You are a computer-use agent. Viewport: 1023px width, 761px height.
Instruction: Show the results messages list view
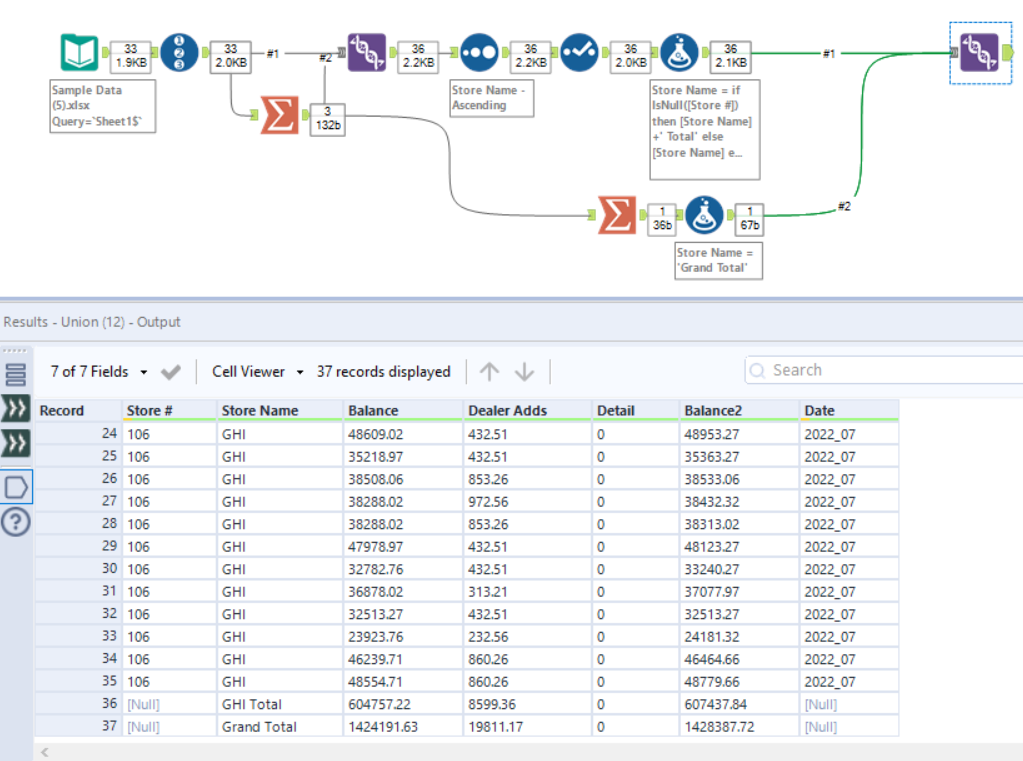pos(18,375)
